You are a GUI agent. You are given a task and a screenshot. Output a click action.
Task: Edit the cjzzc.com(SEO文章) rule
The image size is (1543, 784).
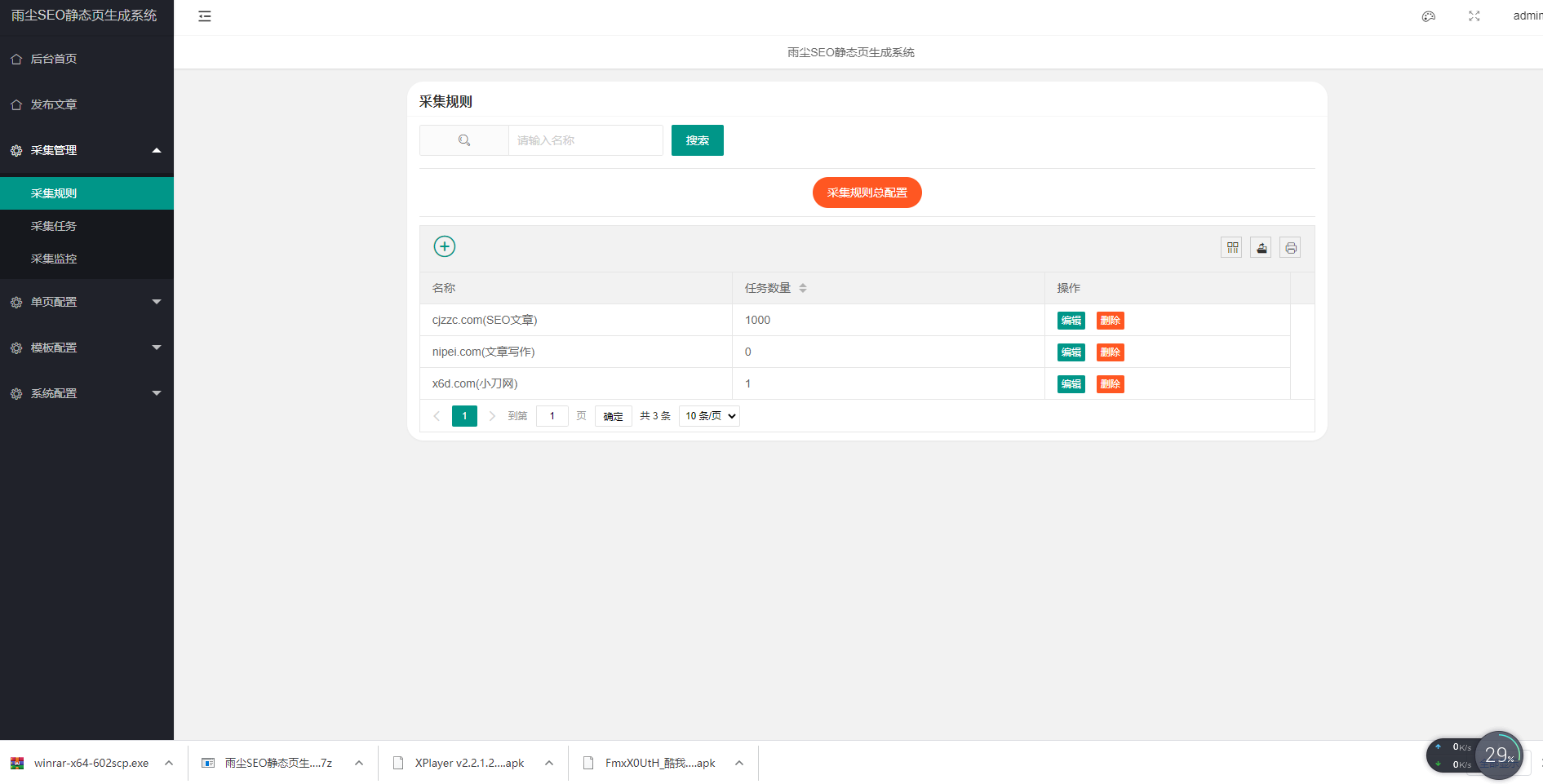coord(1071,321)
